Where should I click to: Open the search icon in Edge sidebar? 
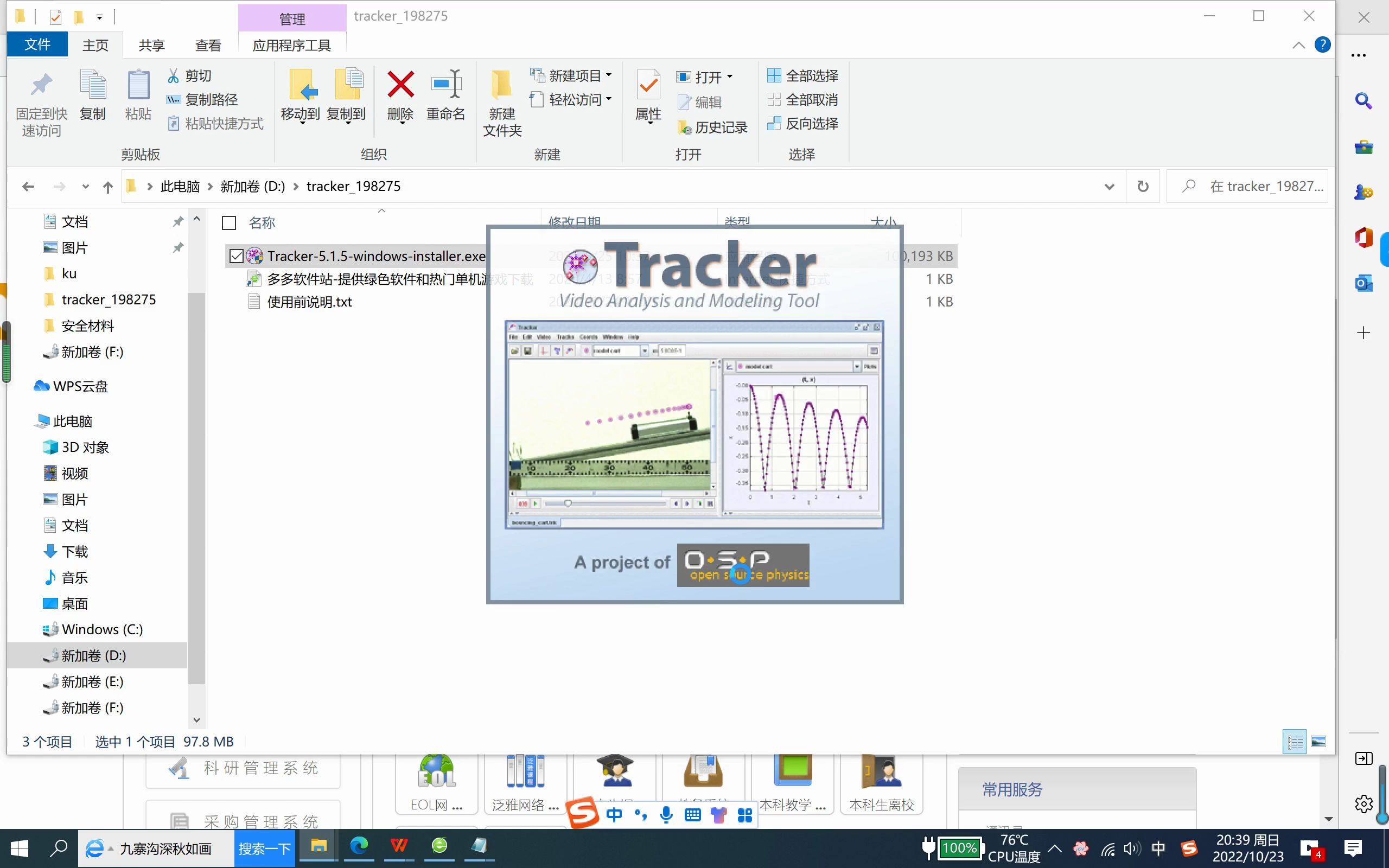coord(1363,101)
